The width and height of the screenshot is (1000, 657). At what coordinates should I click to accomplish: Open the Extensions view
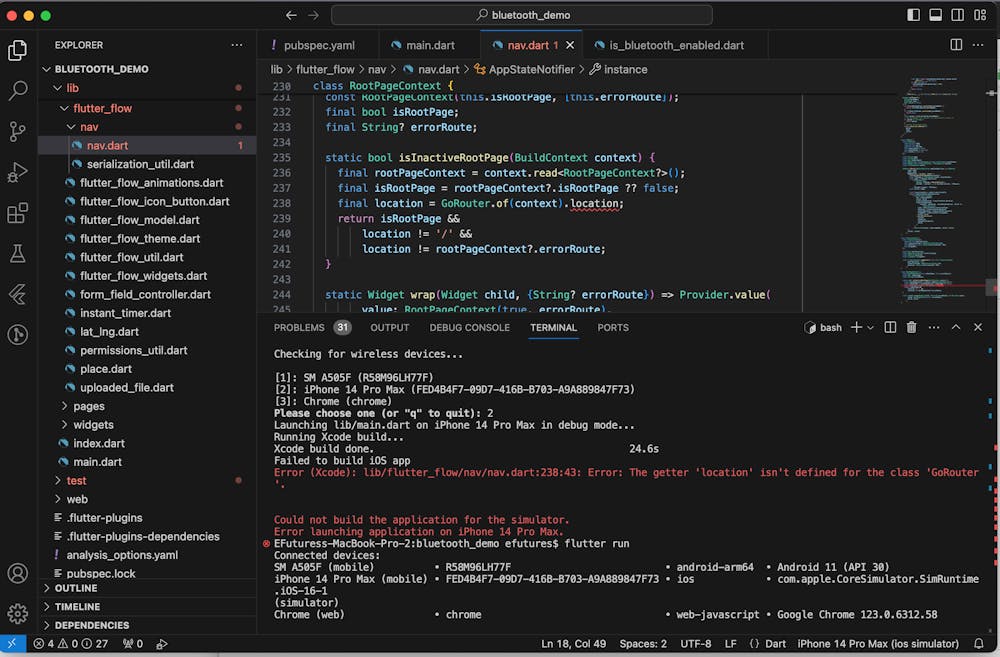tap(17, 213)
